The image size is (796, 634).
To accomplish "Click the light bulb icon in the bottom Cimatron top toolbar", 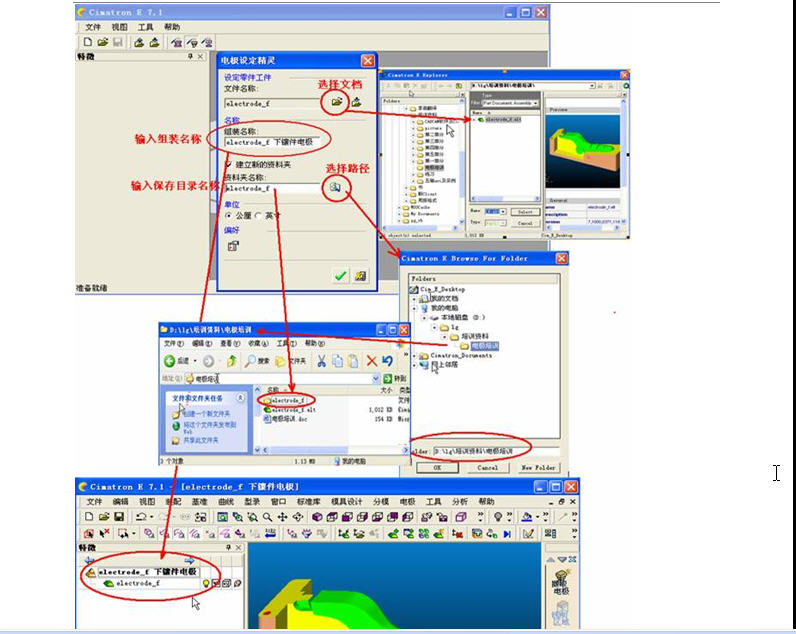I will click(498, 517).
